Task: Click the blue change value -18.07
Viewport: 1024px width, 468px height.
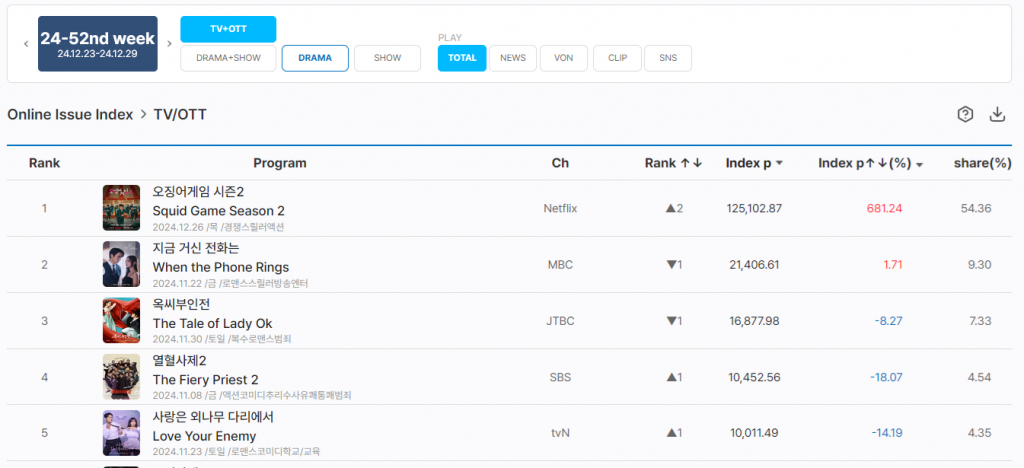Action: (886, 377)
